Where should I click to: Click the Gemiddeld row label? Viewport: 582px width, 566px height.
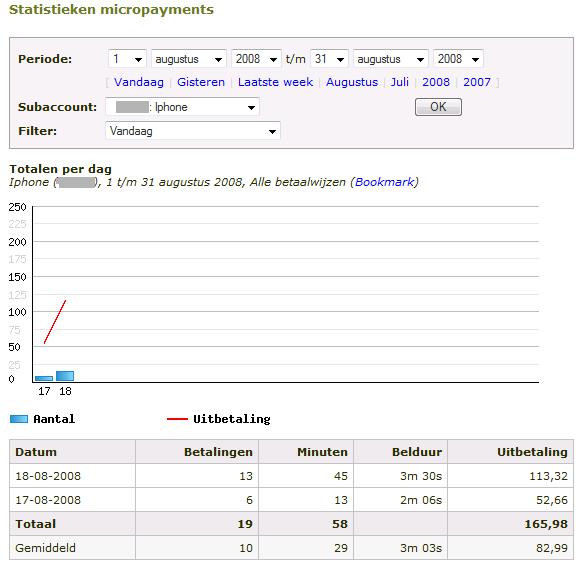point(45,548)
